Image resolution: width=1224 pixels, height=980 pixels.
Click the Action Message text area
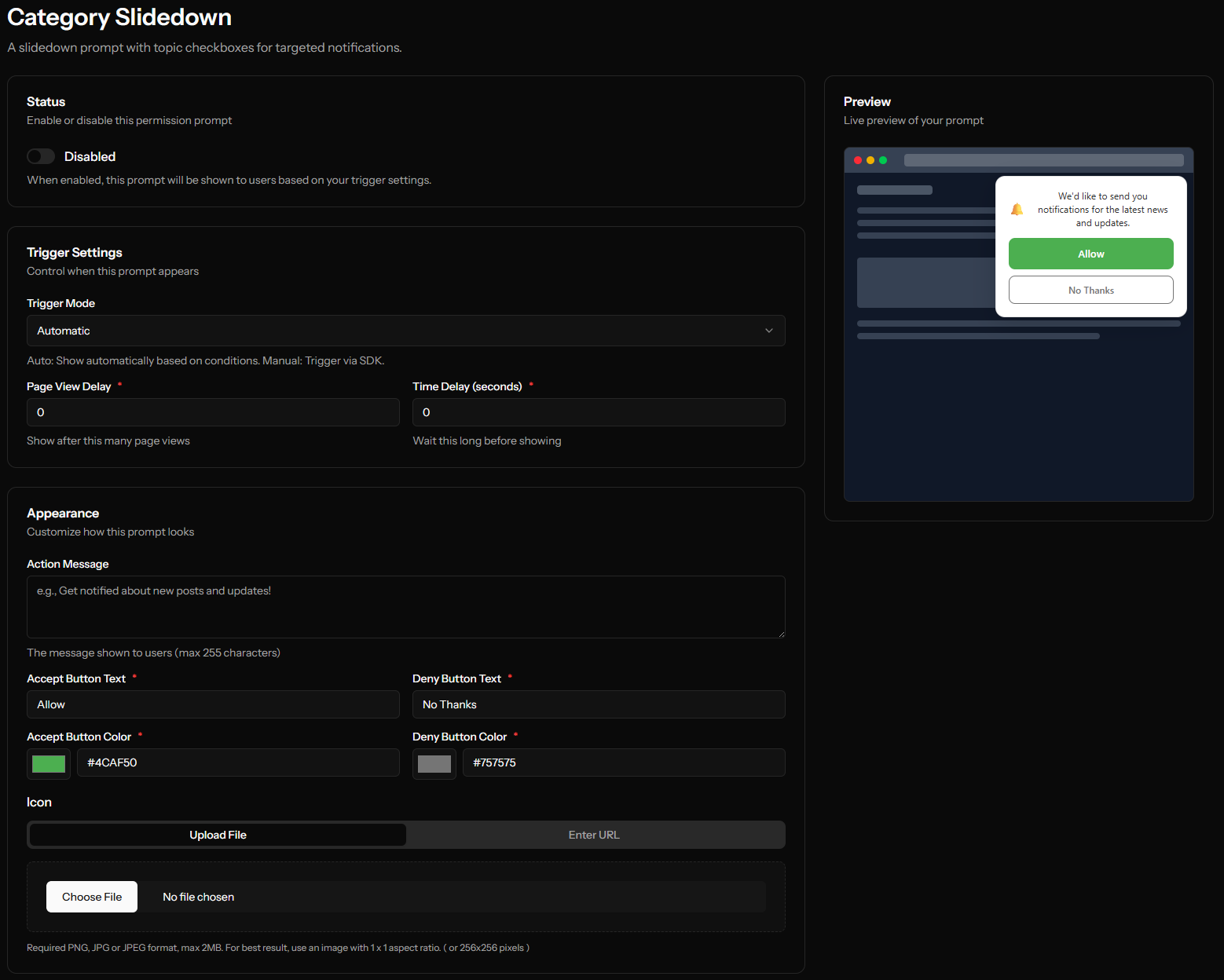coord(405,606)
